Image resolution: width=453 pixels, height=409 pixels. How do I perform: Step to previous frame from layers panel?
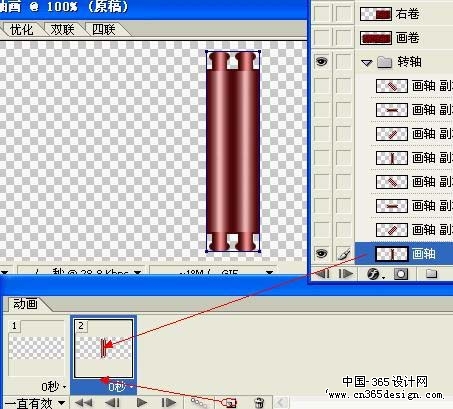coord(322,274)
